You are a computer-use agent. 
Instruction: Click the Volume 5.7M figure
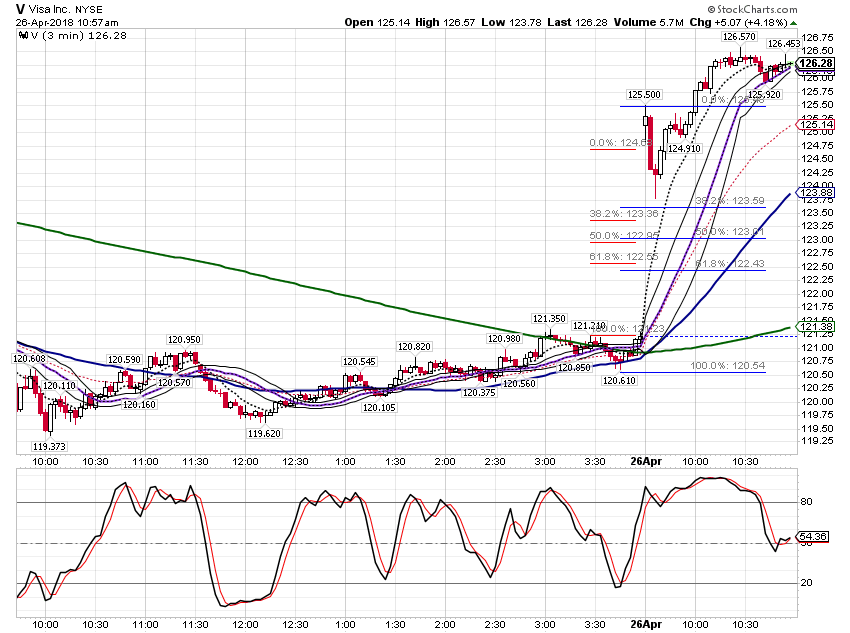pyautogui.click(x=648, y=22)
